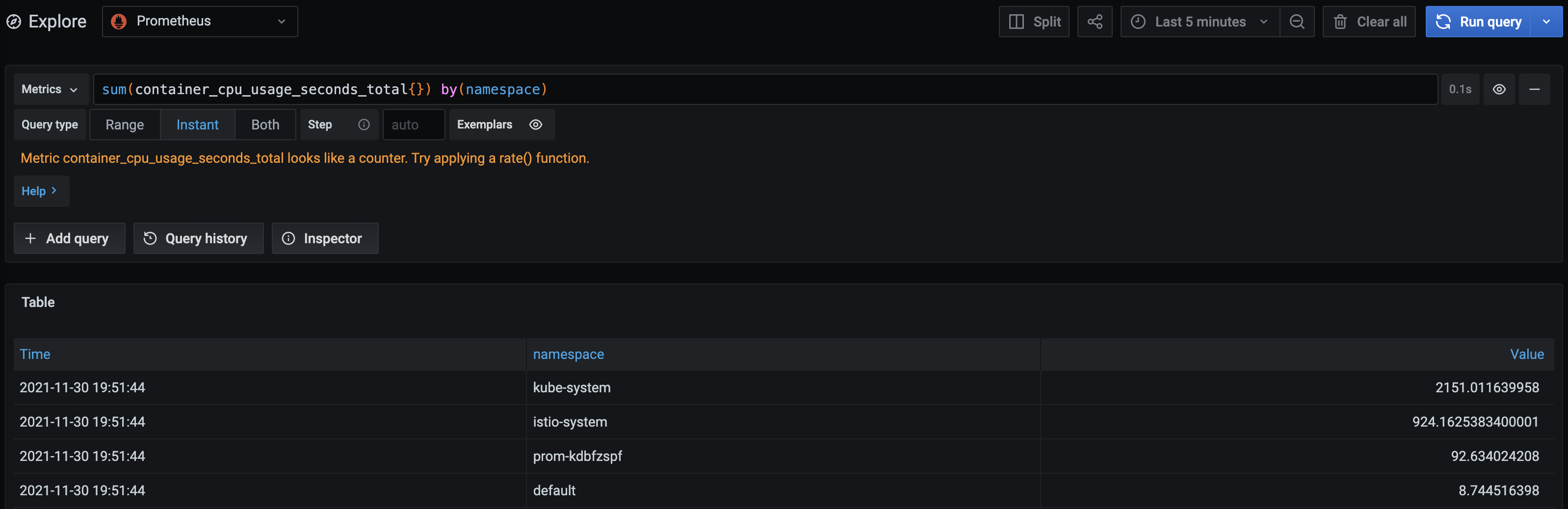Click the share shortened link icon
The width and height of the screenshot is (1568, 509).
(x=1095, y=22)
